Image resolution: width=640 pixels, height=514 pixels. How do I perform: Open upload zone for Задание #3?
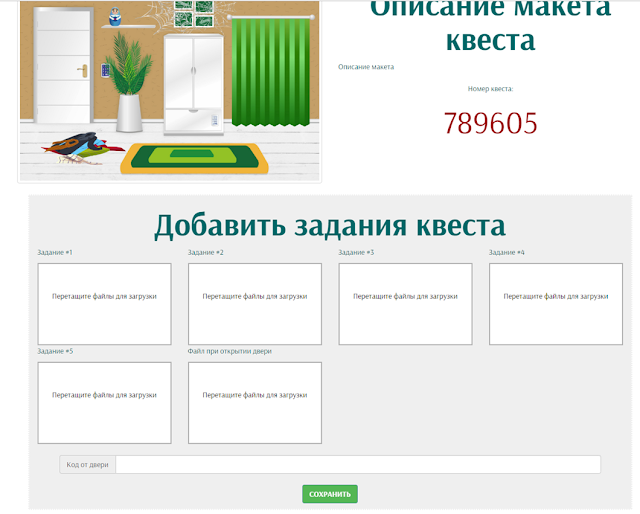(x=405, y=304)
